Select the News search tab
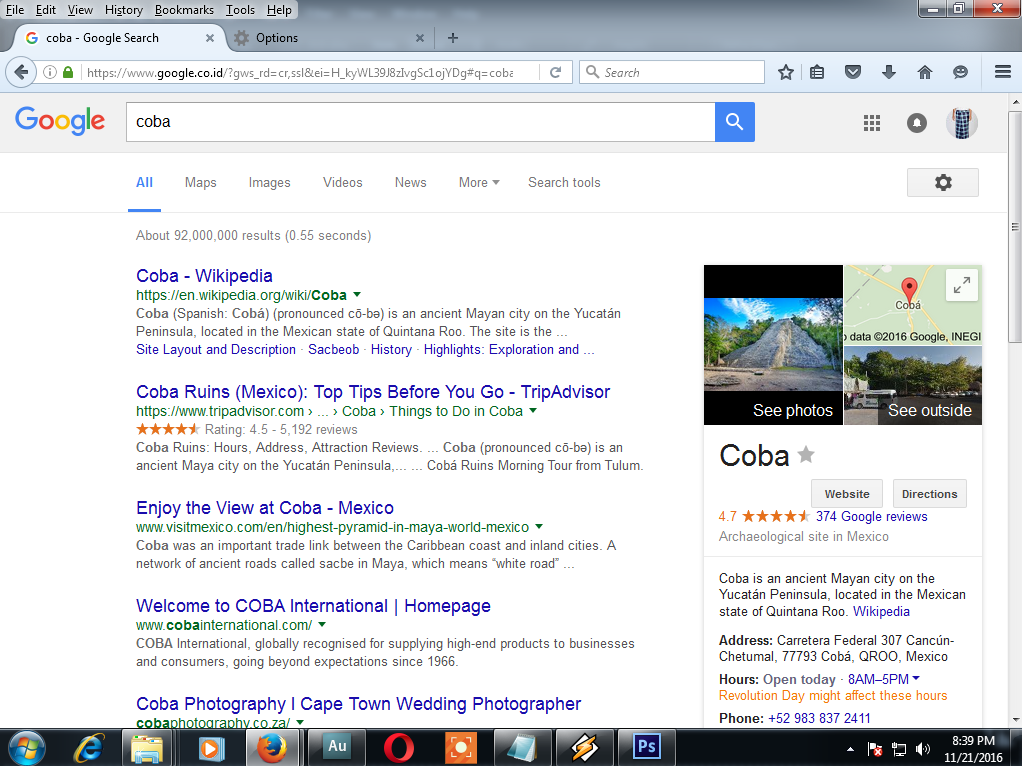This screenshot has width=1022, height=766. click(x=410, y=183)
